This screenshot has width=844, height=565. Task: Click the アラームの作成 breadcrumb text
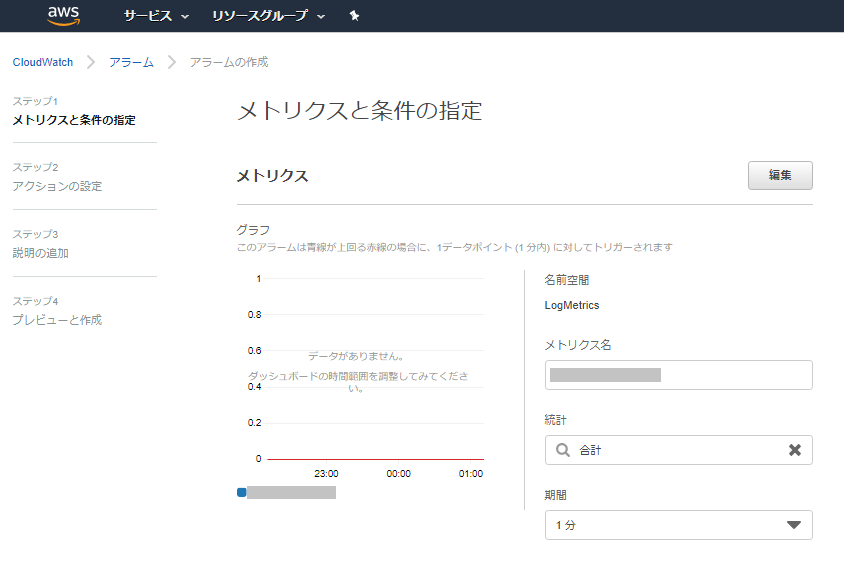[x=229, y=62]
